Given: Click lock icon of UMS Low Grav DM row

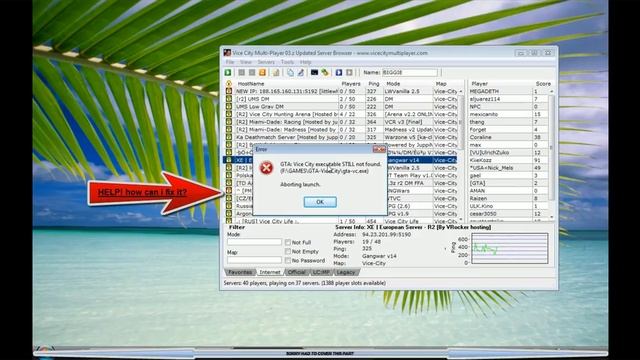Looking at the screenshot, I should pos(229,107).
